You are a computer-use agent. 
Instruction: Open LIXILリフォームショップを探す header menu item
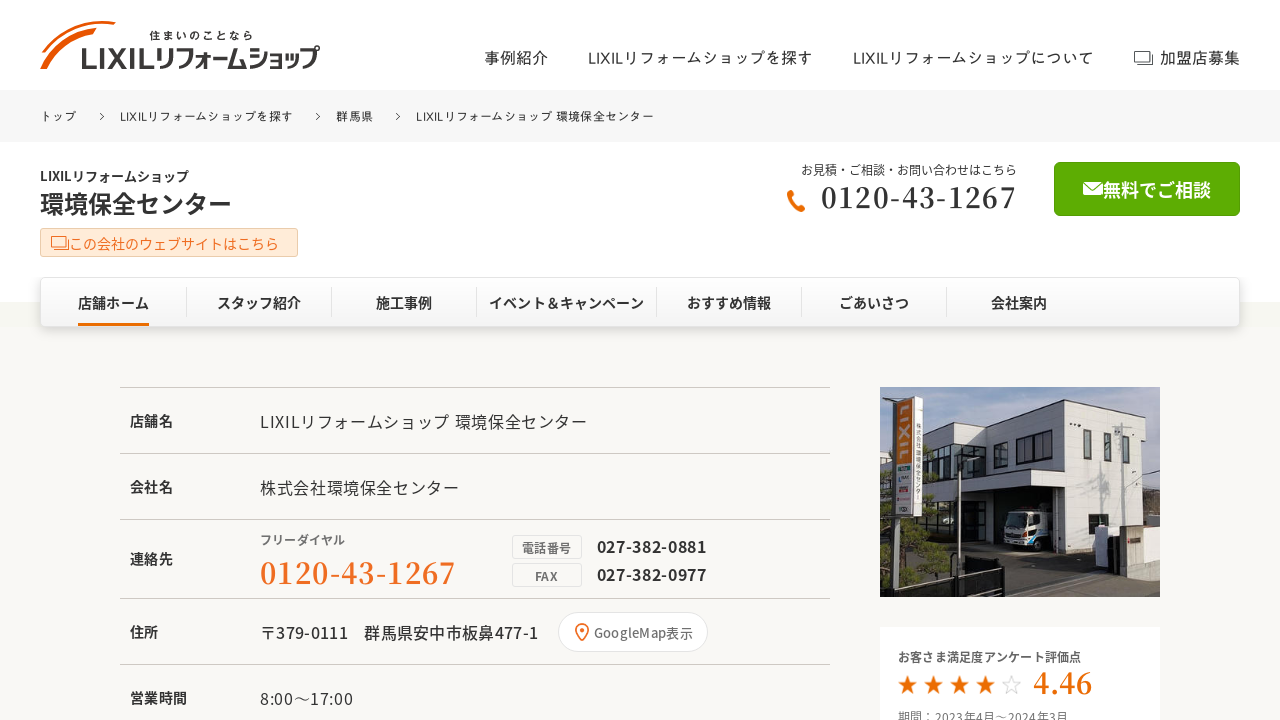coord(700,58)
